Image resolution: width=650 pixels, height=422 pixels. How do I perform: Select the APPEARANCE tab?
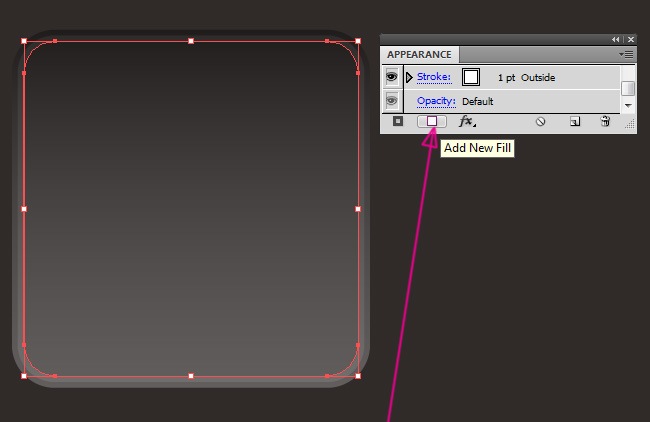click(420, 54)
